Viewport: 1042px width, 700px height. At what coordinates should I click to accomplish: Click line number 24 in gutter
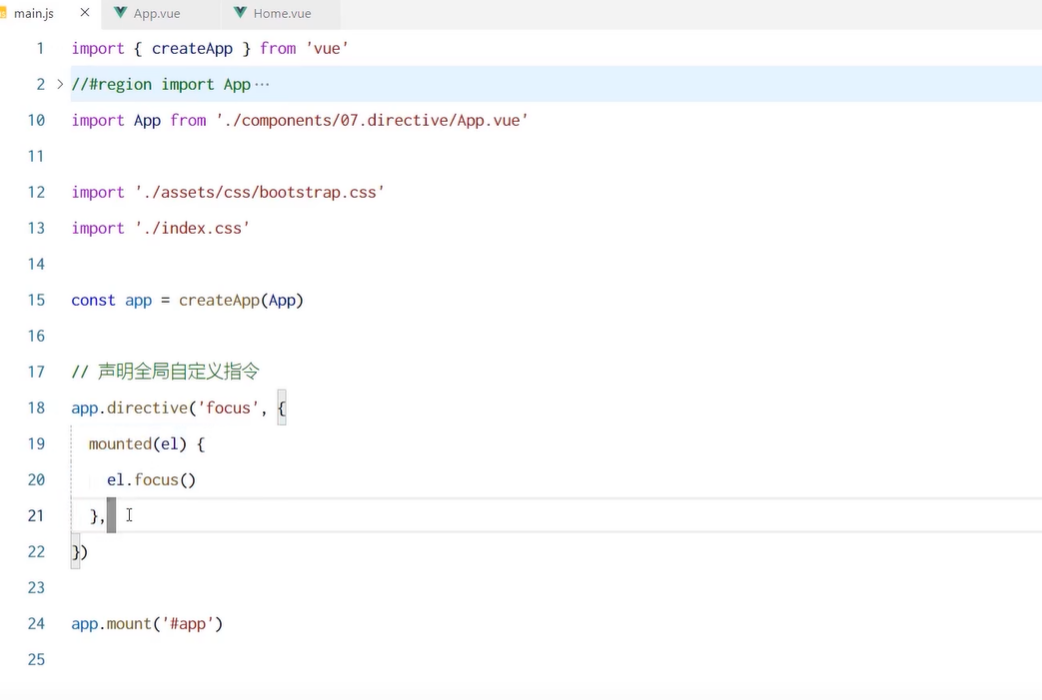[x=36, y=624]
